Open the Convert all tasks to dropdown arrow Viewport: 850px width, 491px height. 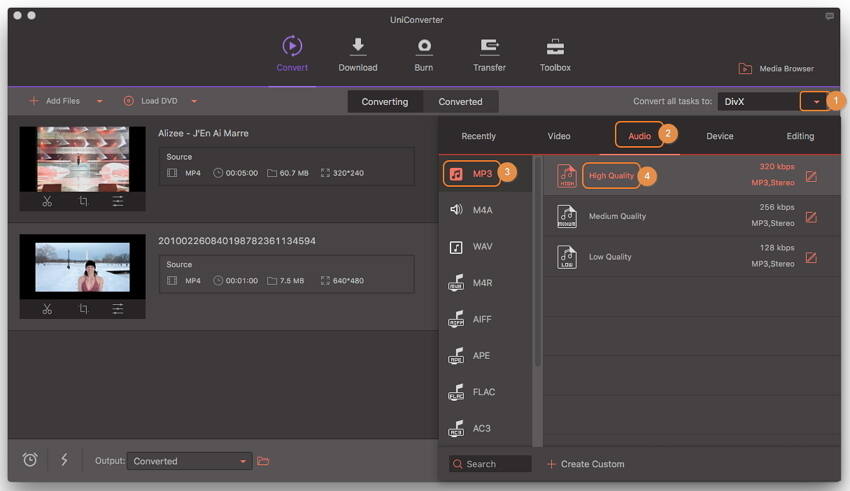(x=815, y=101)
